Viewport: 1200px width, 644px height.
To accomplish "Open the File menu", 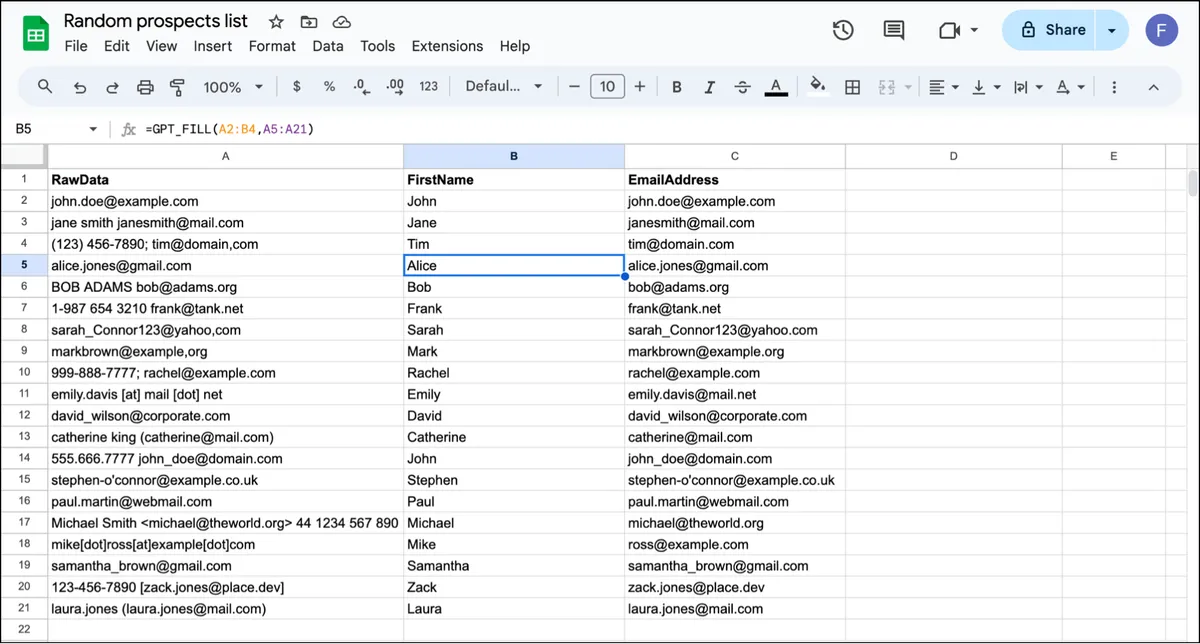I will pos(76,46).
